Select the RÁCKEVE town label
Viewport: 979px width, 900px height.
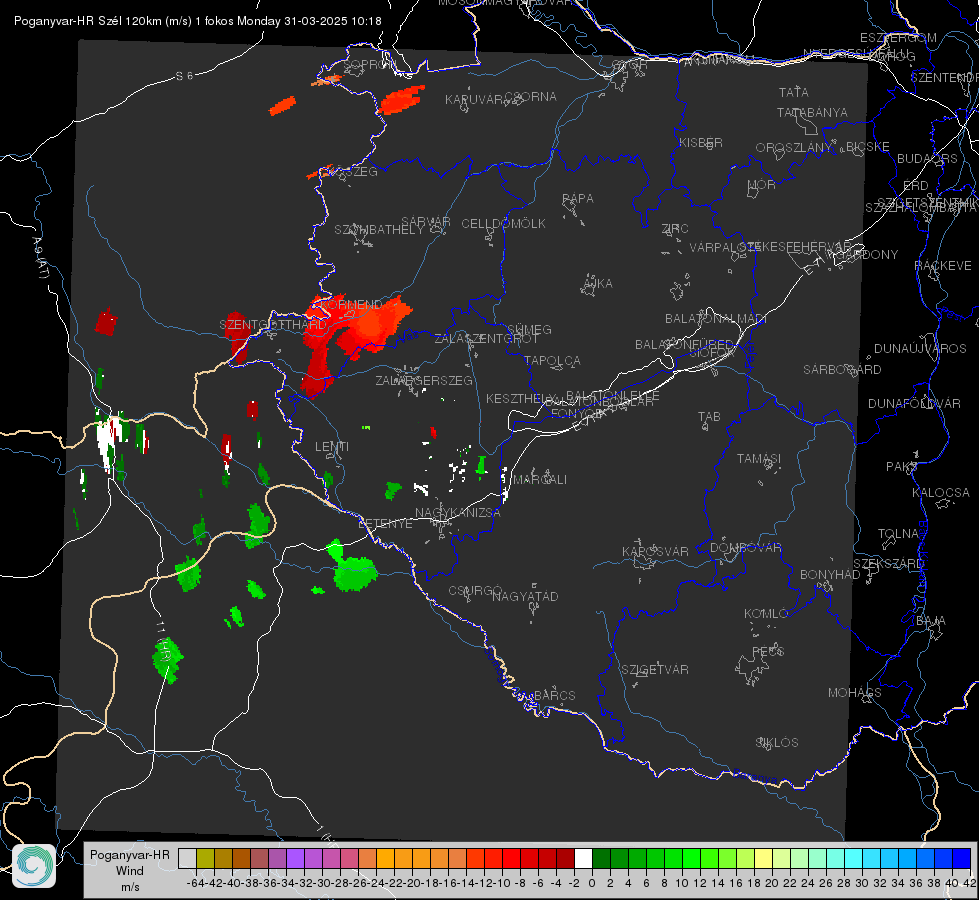[x=943, y=265]
